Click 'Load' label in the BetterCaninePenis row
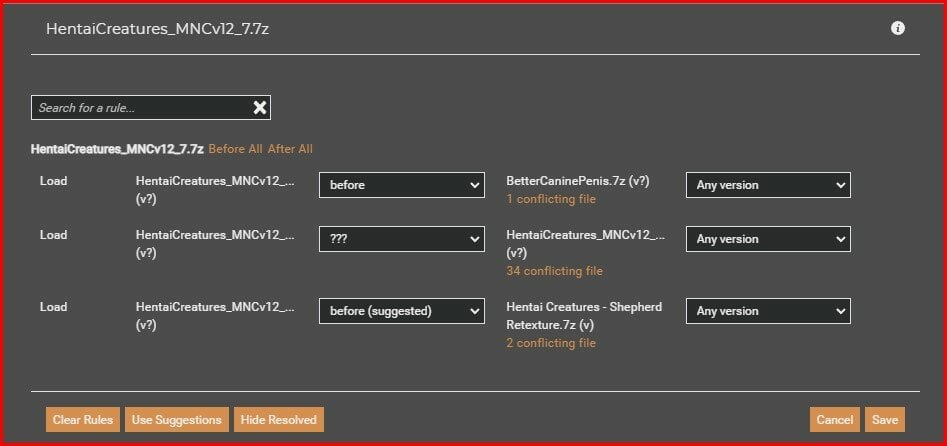 point(53,181)
